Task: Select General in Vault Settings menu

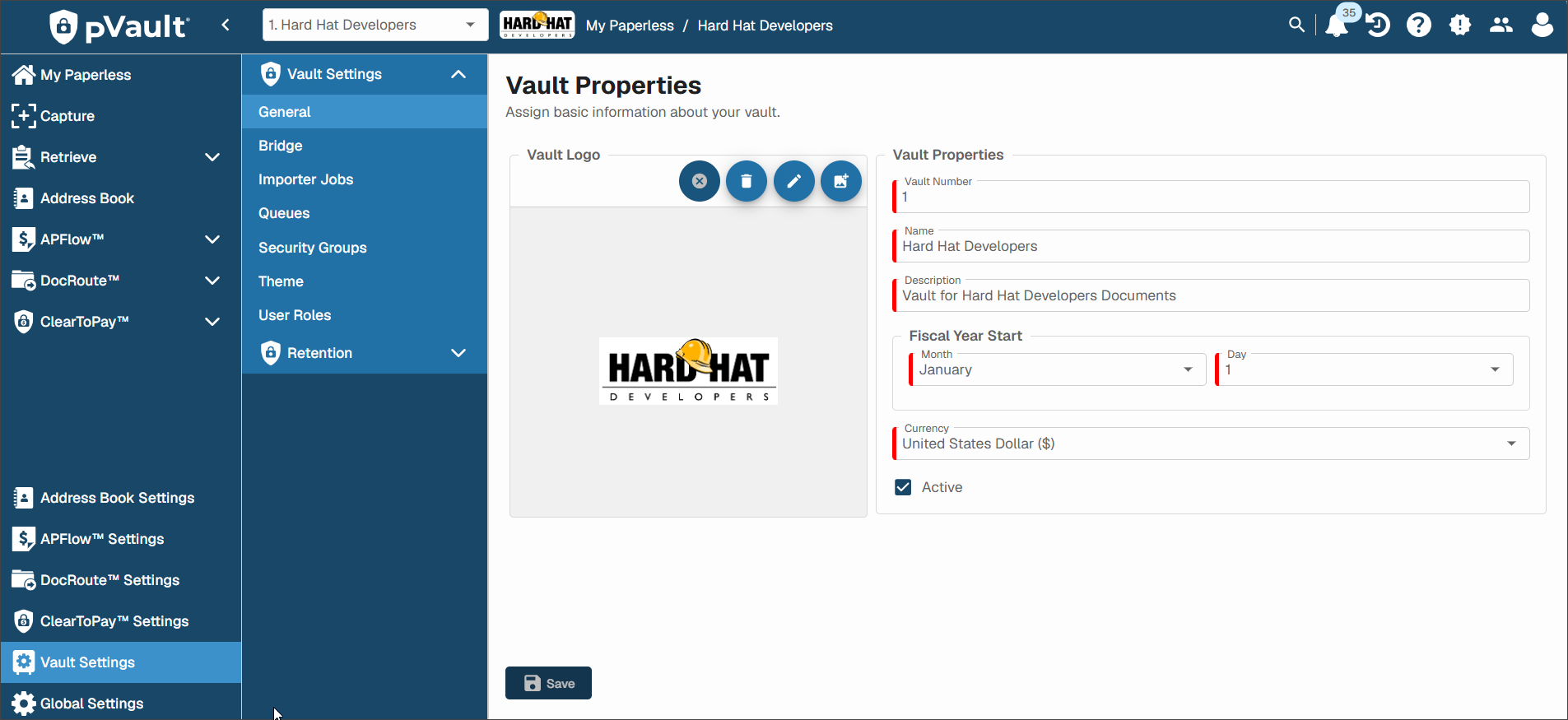Action: pyautogui.click(x=365, y=112)
